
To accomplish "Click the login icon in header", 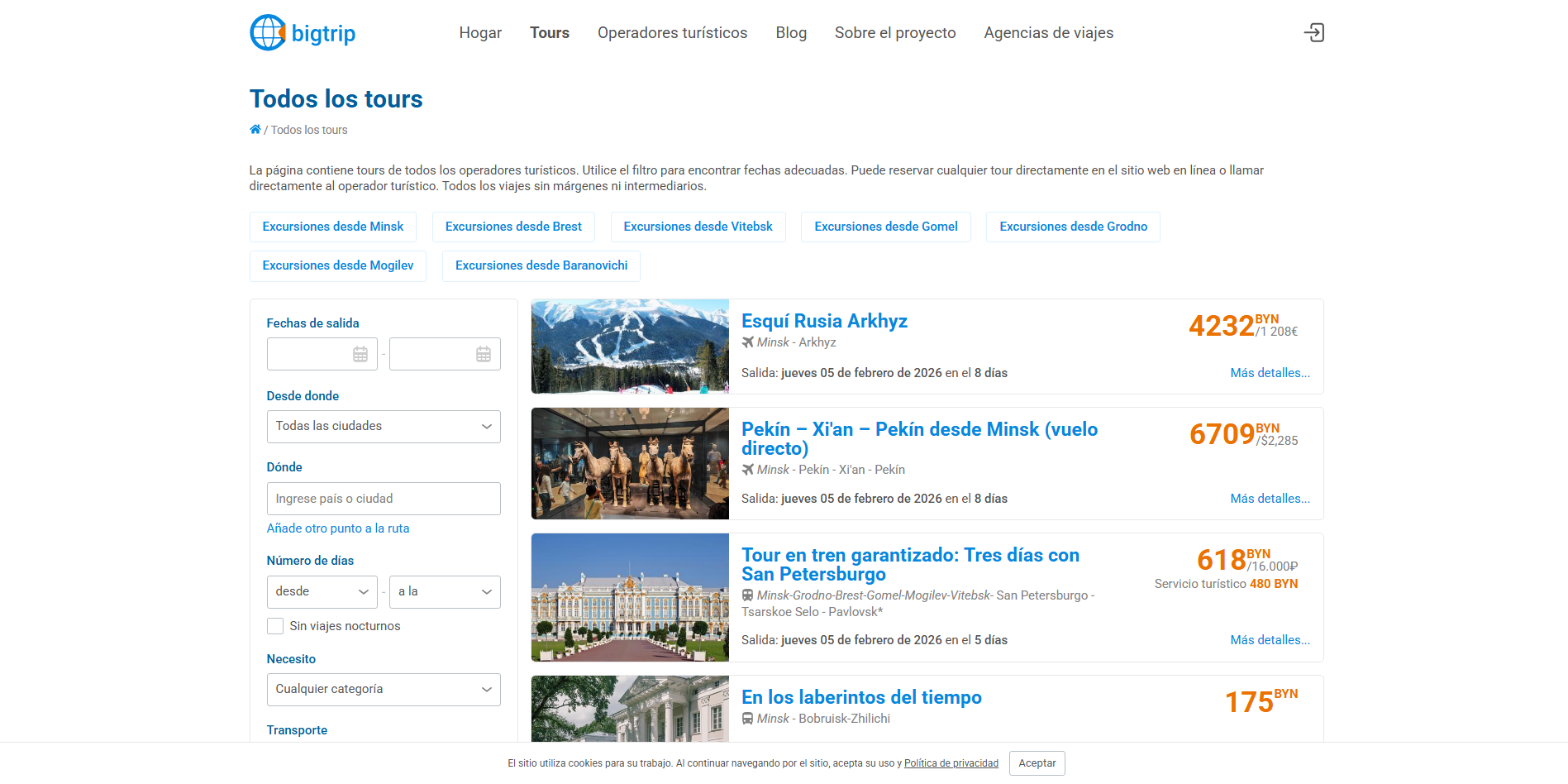I will (1313, 33).
